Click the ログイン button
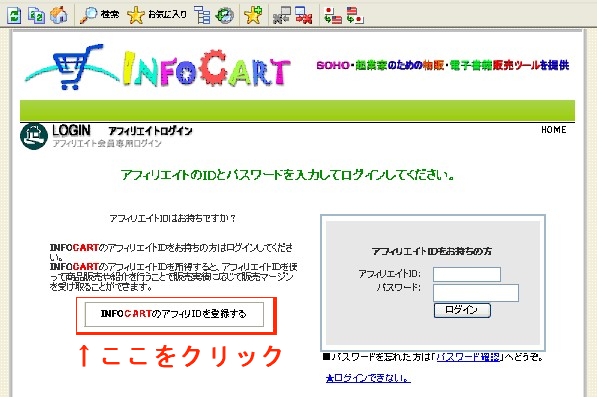Image resolution: width=597 pixels, height=397 pixels. pyautogui.click(x=462, y=310)
